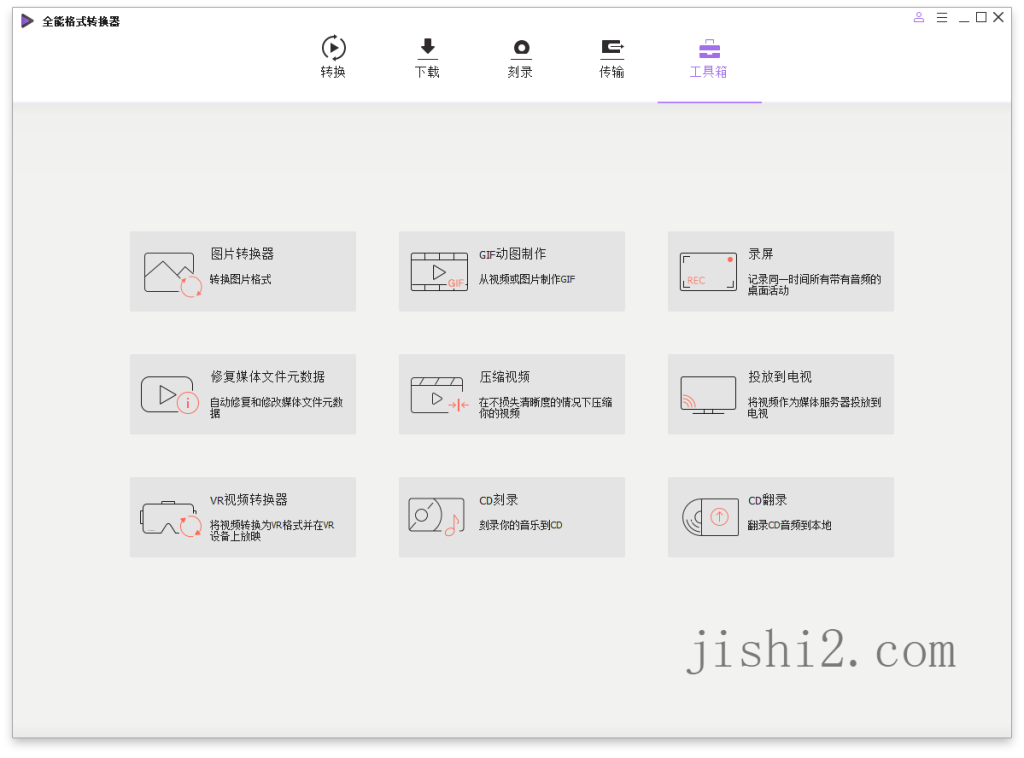Image resolution: width=1024 pixels, height=758 pixels.
Task: Click the 压缩视频 clapperboard icon
Action: (x=439, y=395)
